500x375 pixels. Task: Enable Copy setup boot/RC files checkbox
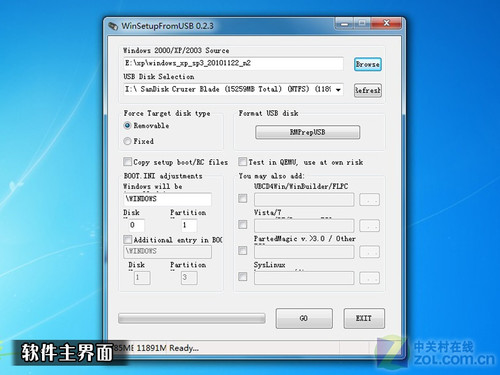click(x=127, y=162)
